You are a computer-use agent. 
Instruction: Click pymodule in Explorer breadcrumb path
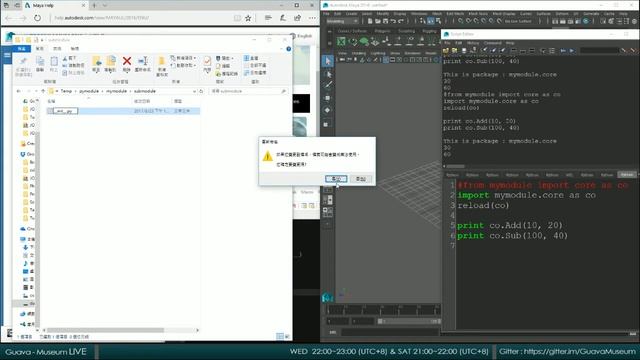pos(89,91)
